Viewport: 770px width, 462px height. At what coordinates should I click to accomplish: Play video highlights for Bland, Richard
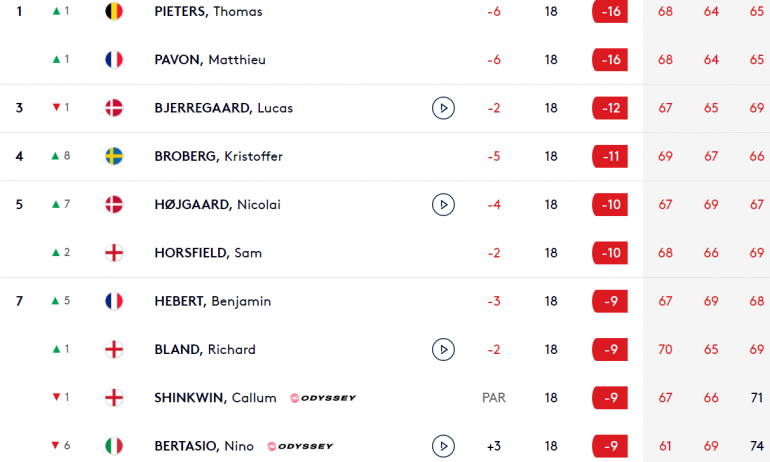pos(443,350)
